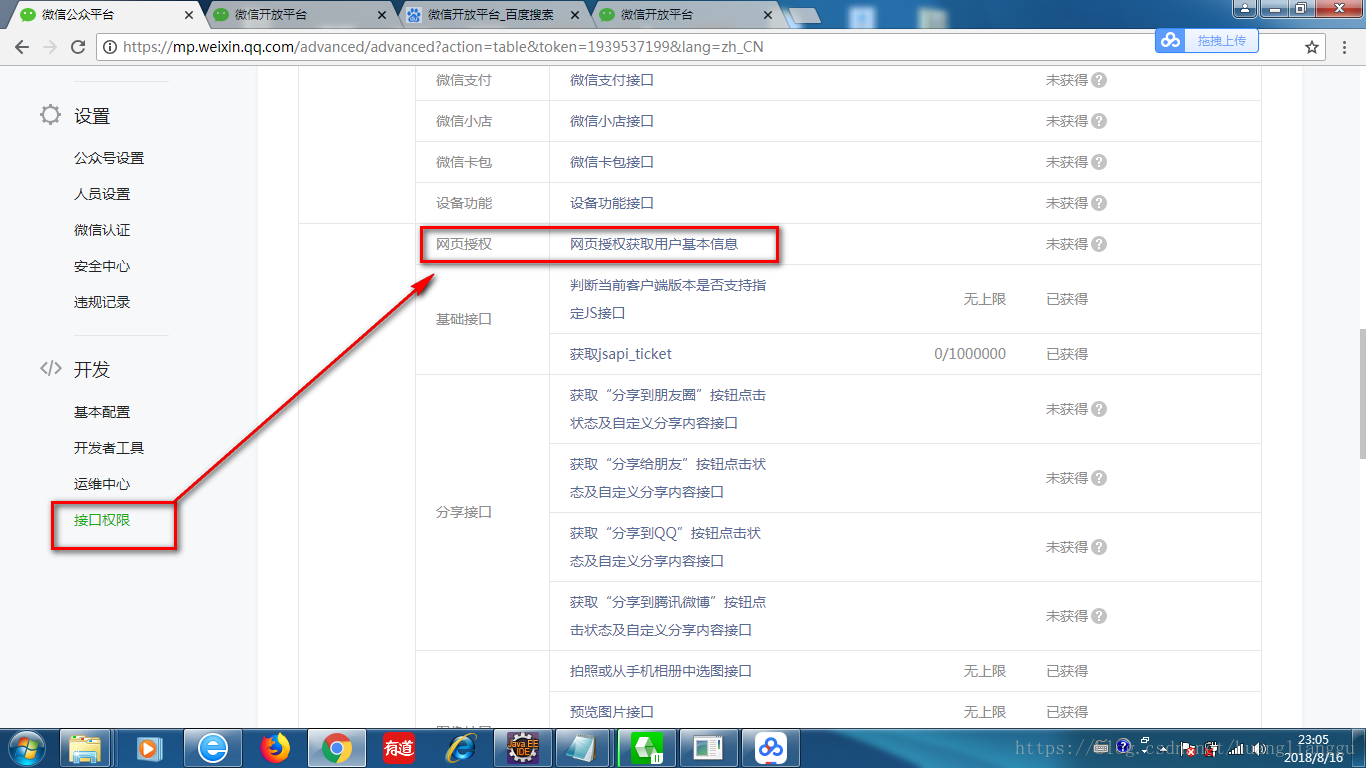Open 基本配置 under 开发

pyautogui.click(x=102, y=412)
